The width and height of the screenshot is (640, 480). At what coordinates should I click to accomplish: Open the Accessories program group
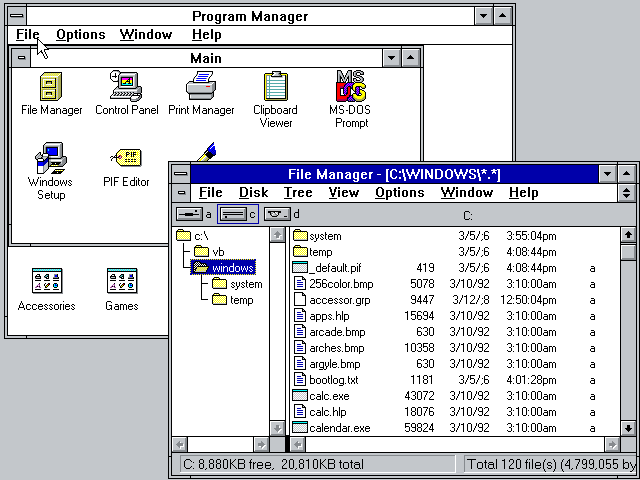tap(46, 283)
